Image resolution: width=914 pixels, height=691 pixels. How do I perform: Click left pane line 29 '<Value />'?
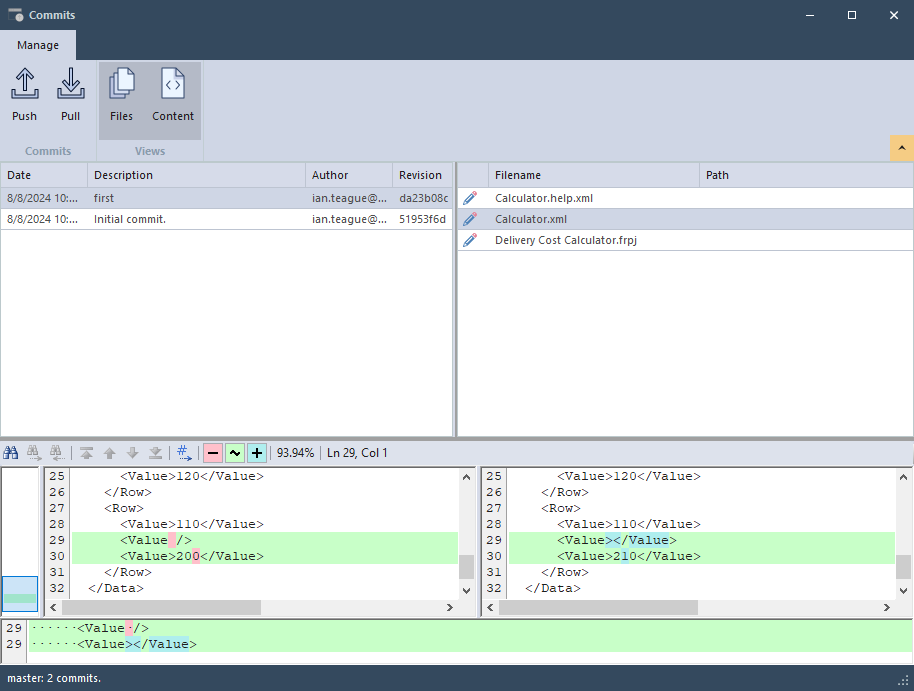click(156, 540)
